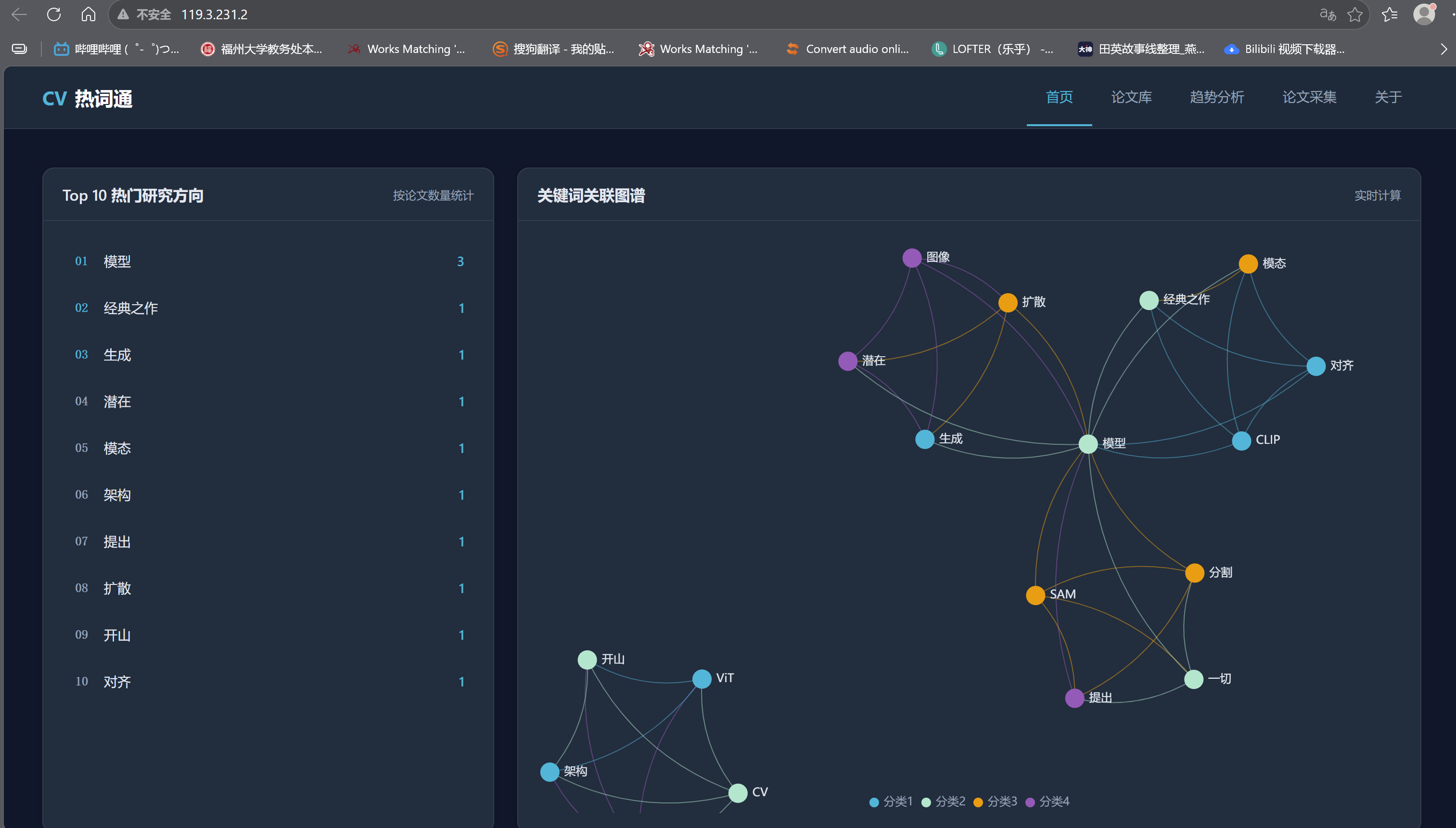This screenshot has width=1456, height=828.
Task: Open the 关于 tab
Action: point(1388,97)
